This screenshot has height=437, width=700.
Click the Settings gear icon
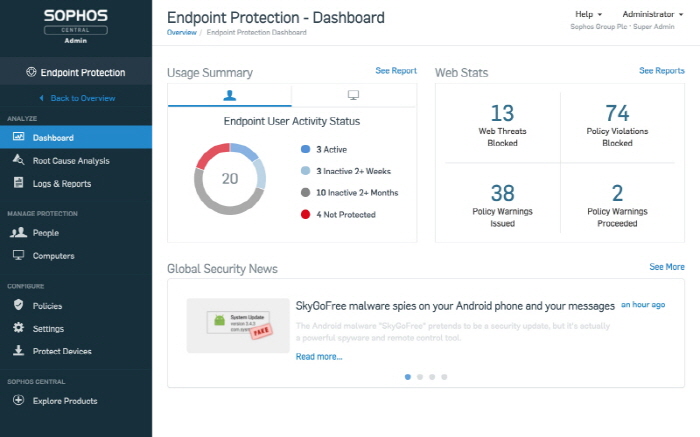point(18,328)
